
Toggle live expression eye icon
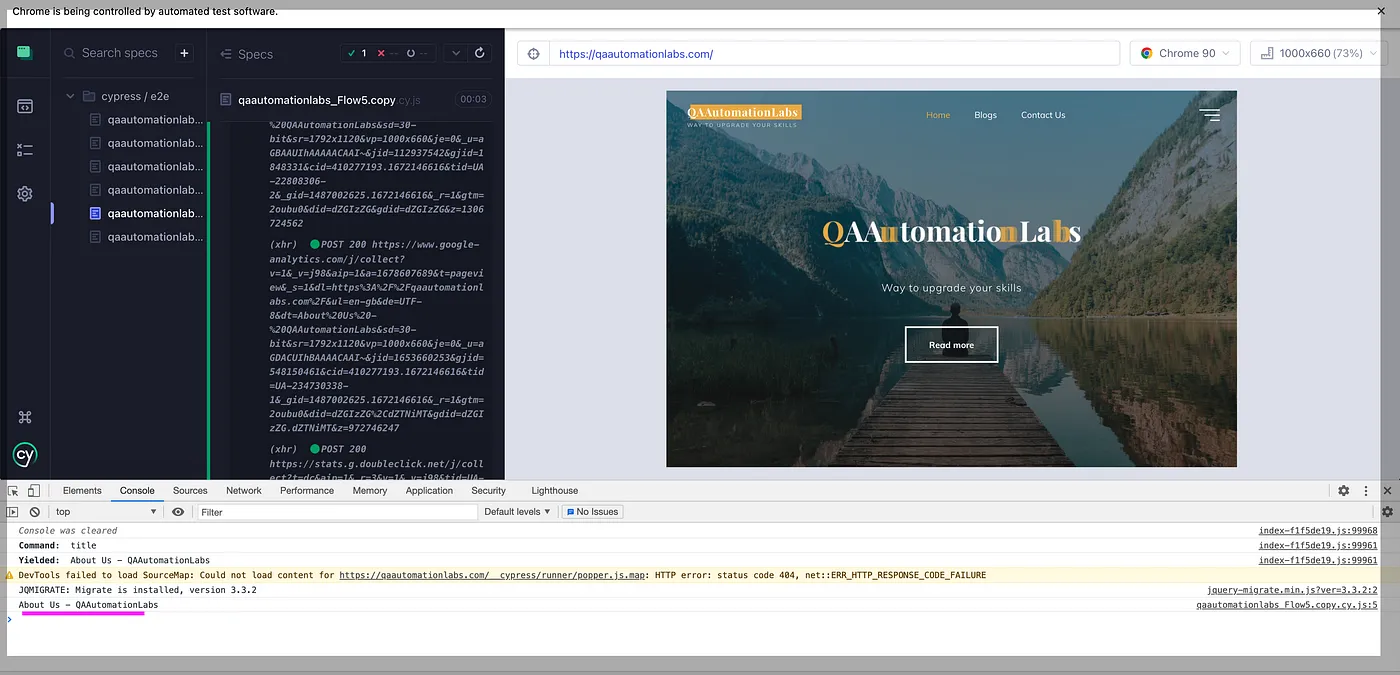(178, 511)
